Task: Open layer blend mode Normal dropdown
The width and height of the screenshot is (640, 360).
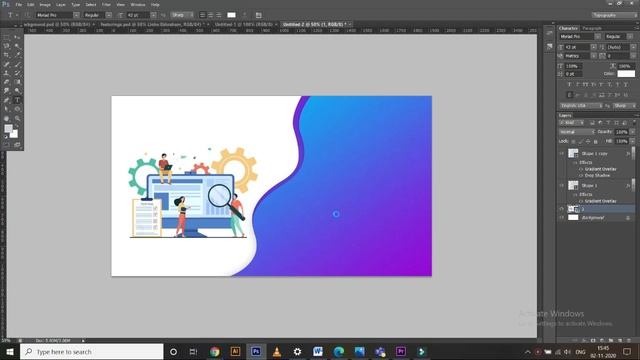Action: point(577,132)
